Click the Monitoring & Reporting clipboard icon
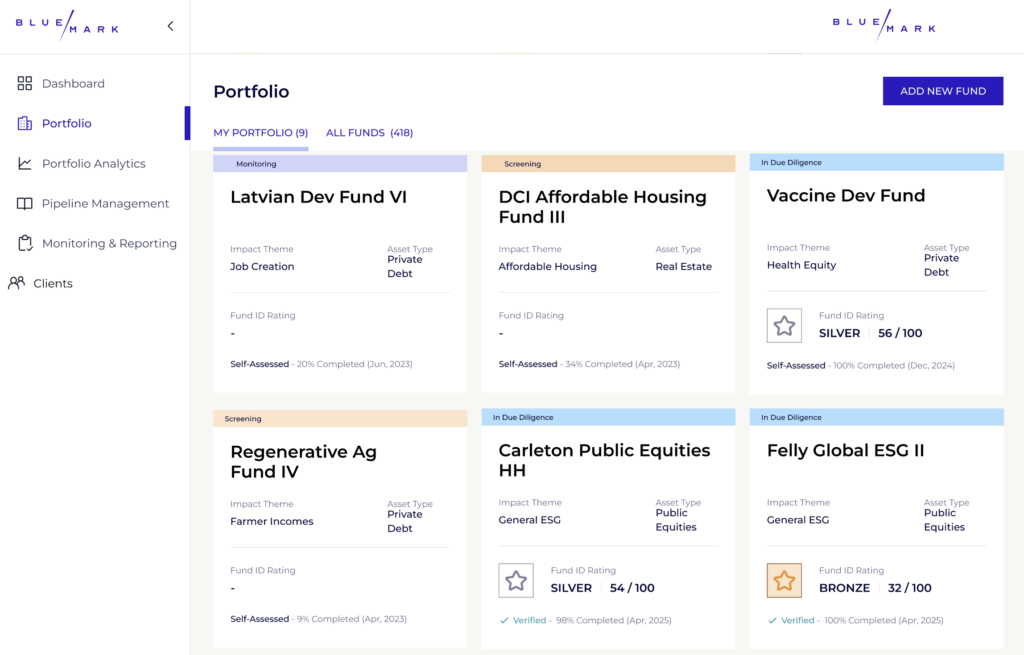Screen dimensions: 1024x655 (25, 244)
